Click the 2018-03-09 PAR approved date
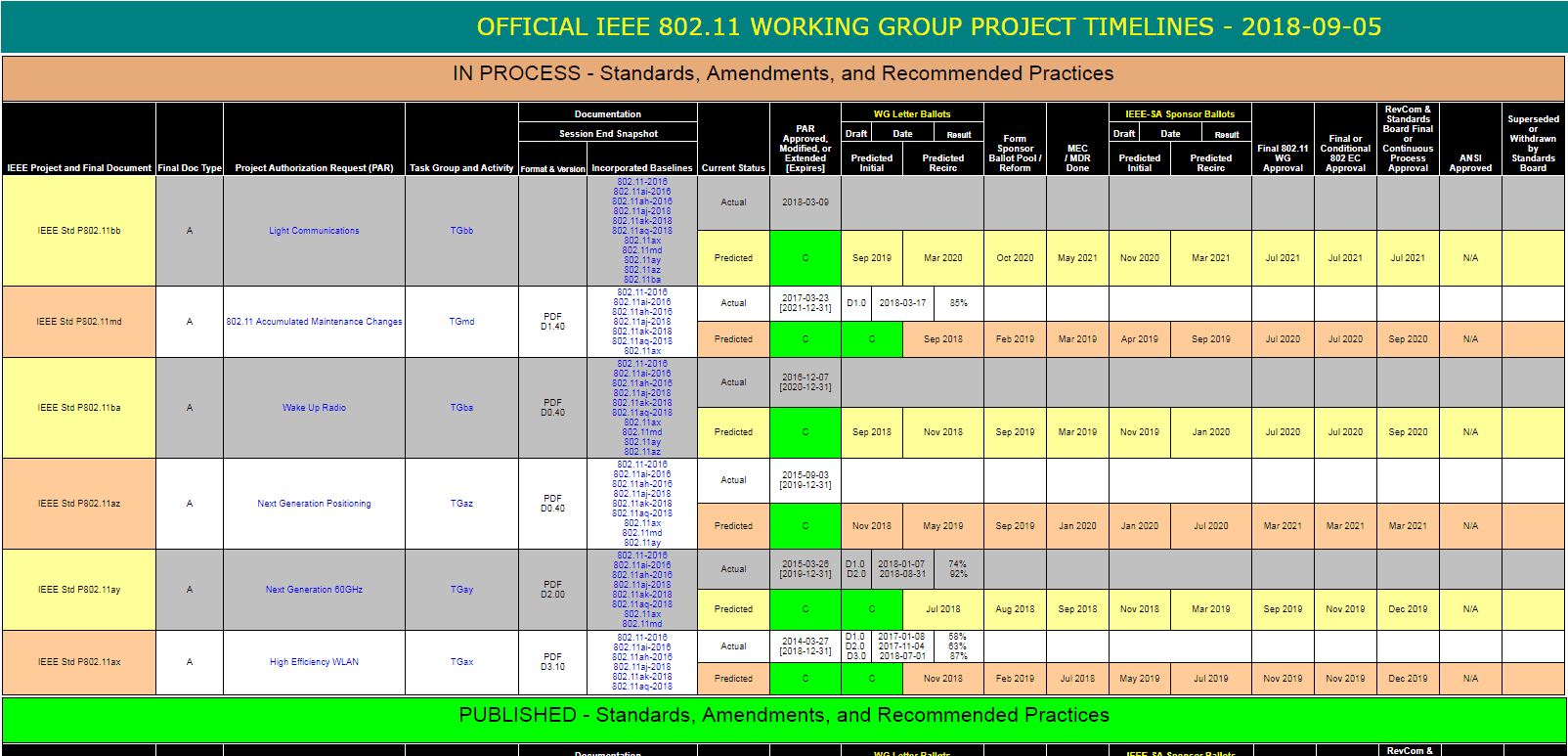 pos(806,202)
